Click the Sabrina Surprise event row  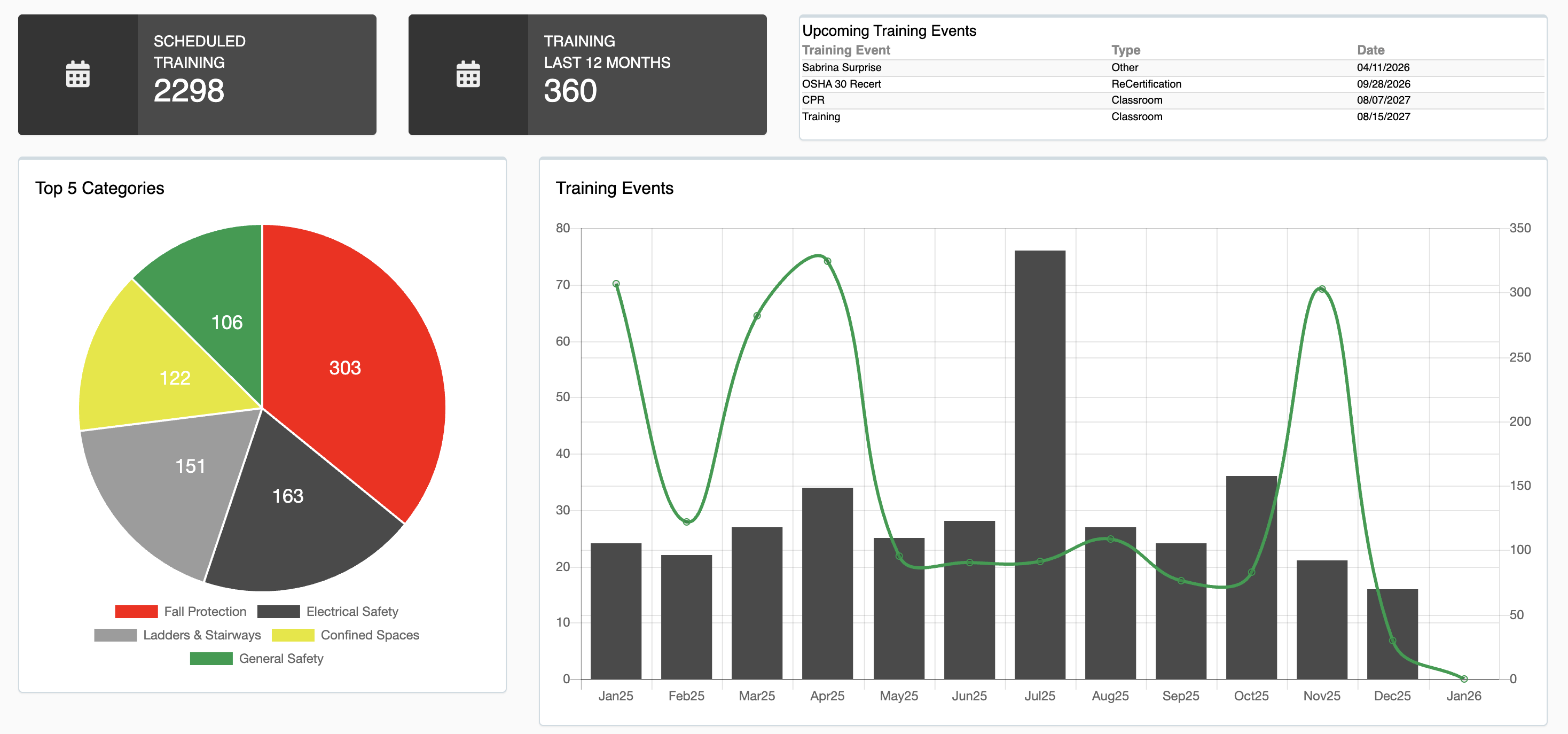pyautogui.click(x=1172, y=67)
